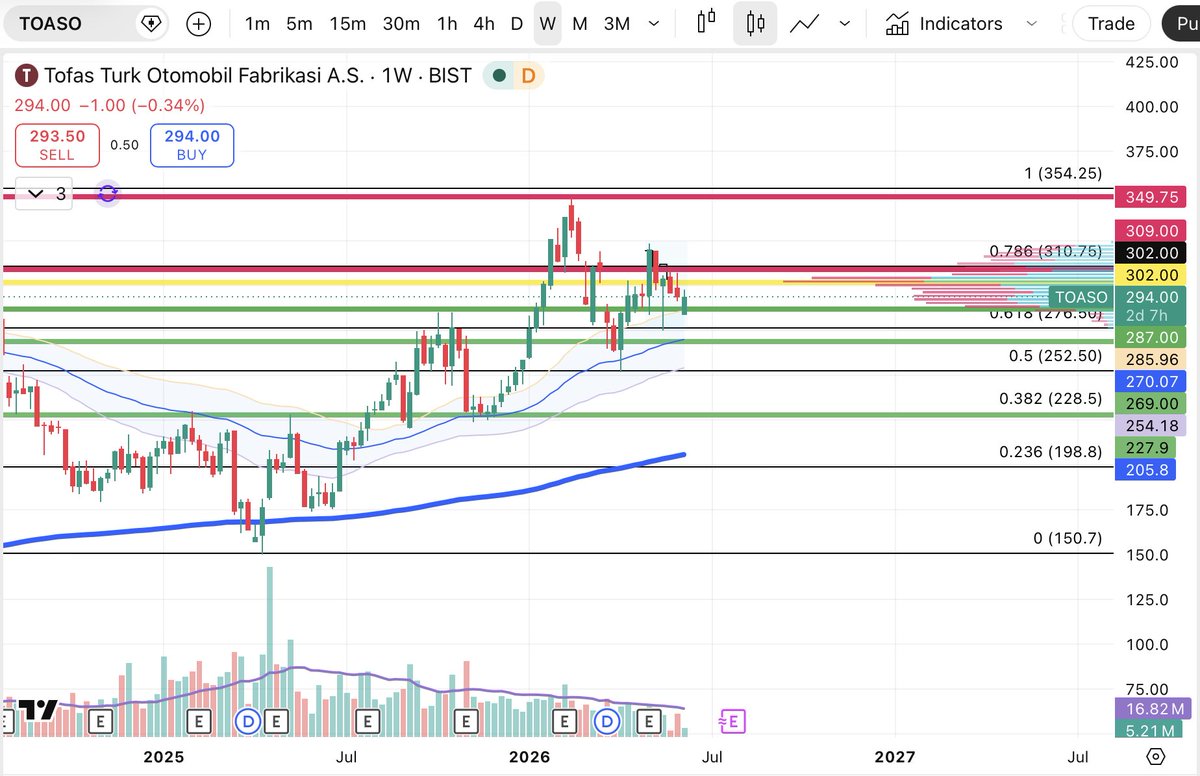Click the 294.00 BUY button
The height and width of the screenshot is (776, 1200).
click(x=192, y=145)
